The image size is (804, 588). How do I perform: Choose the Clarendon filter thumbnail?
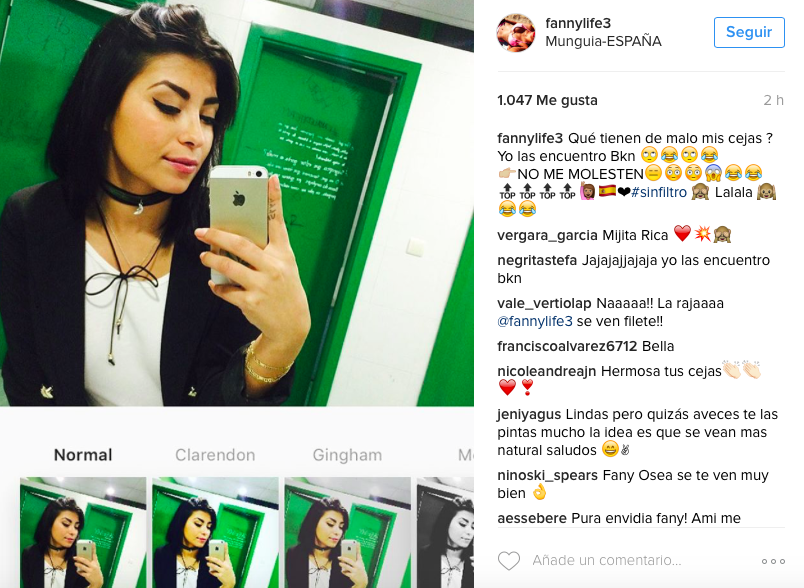pos(215,533)
